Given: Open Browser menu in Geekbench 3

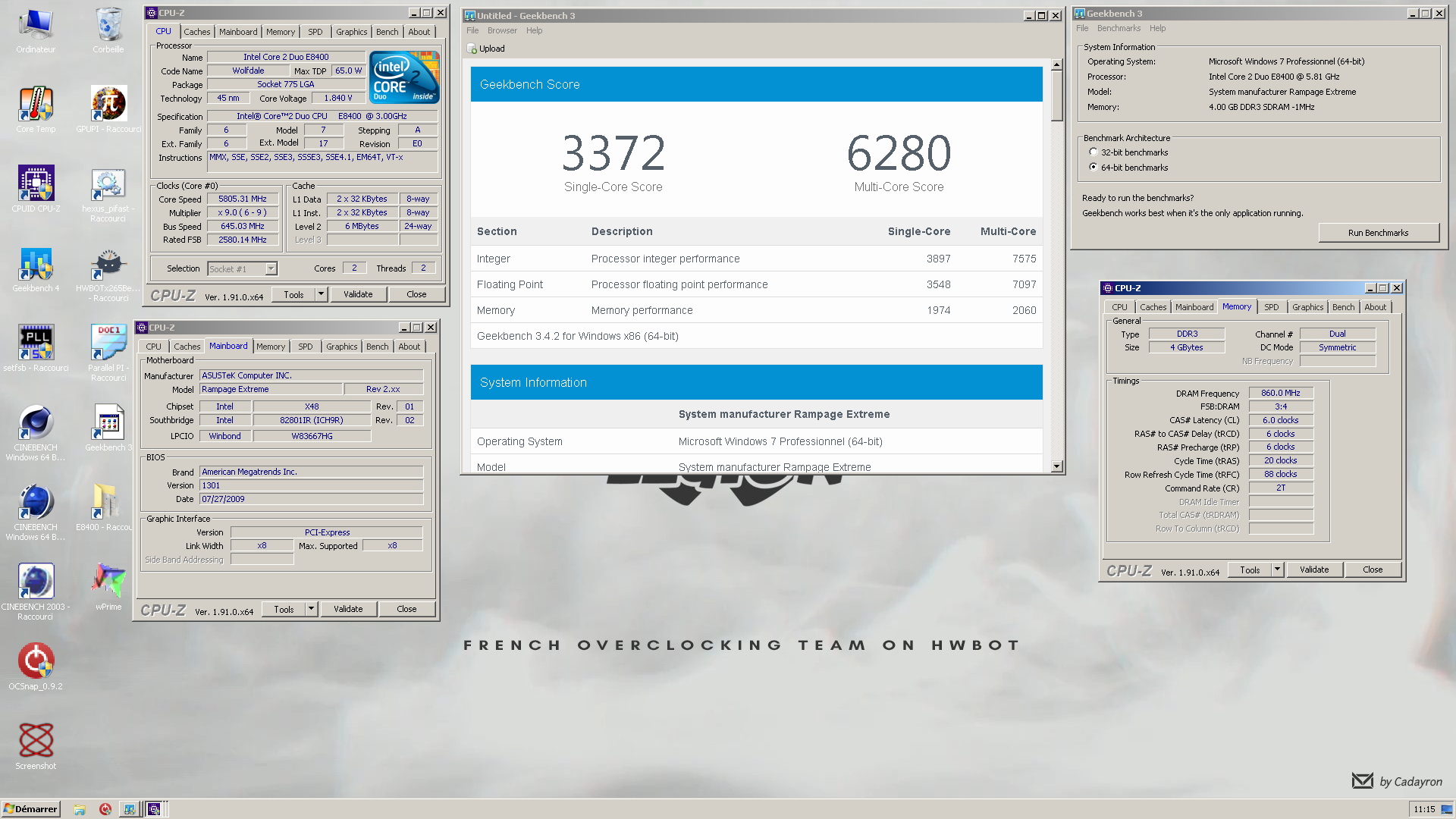Looking at the screenshot, I should 502,30.
